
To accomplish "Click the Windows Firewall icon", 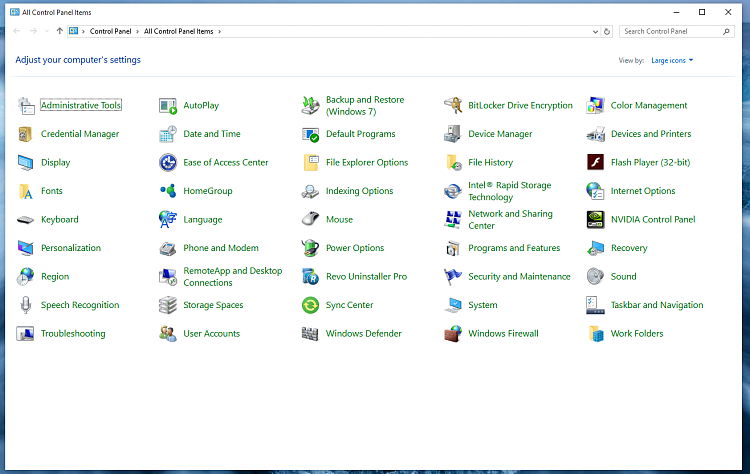I will coord(453,334).
